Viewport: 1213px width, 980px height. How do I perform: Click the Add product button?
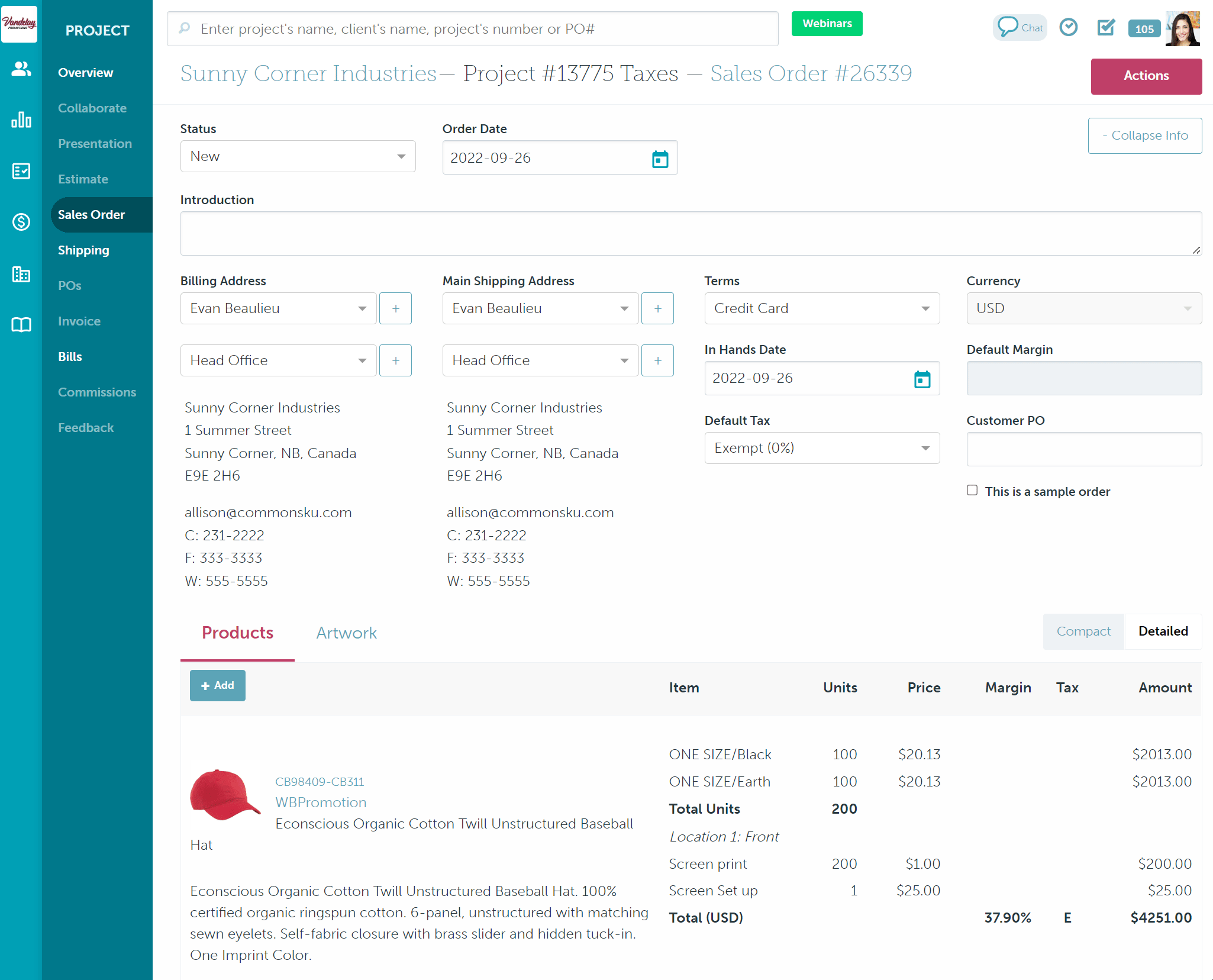[217, 685]
